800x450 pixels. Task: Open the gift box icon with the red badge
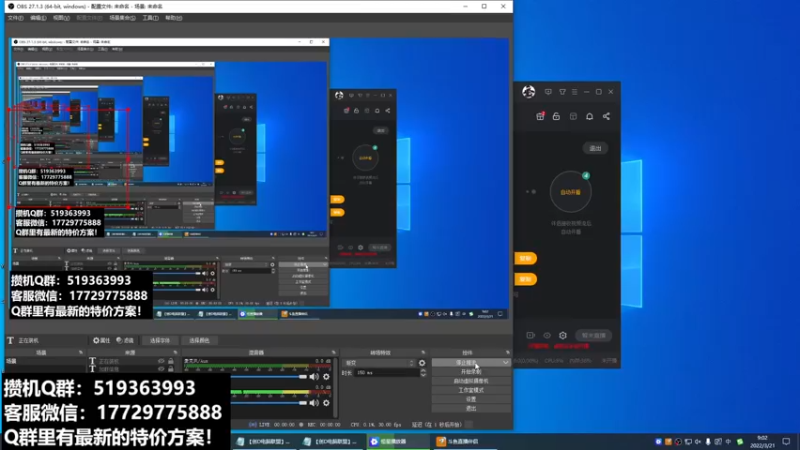click(540, 116)
